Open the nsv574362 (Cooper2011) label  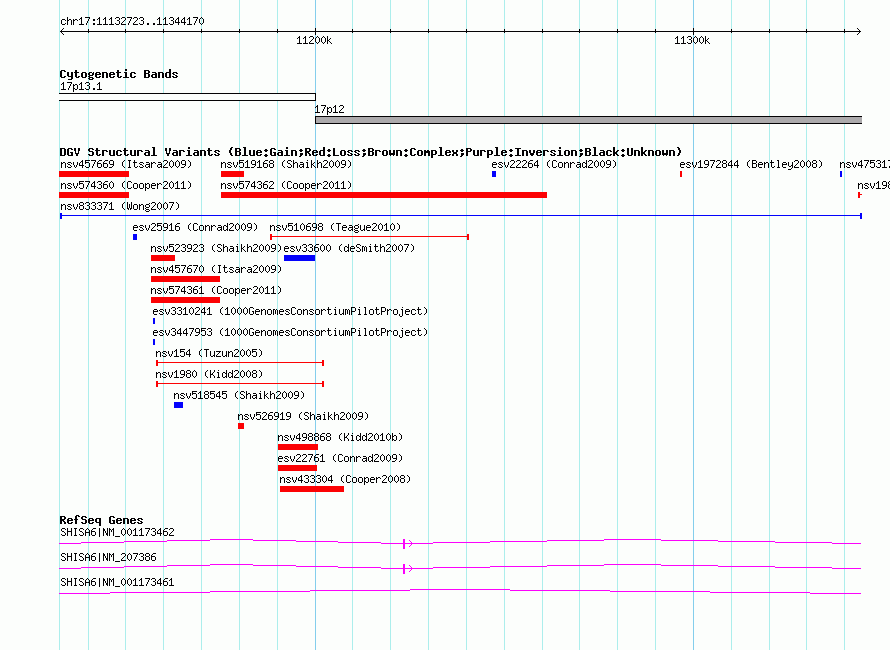click(286, 185)
